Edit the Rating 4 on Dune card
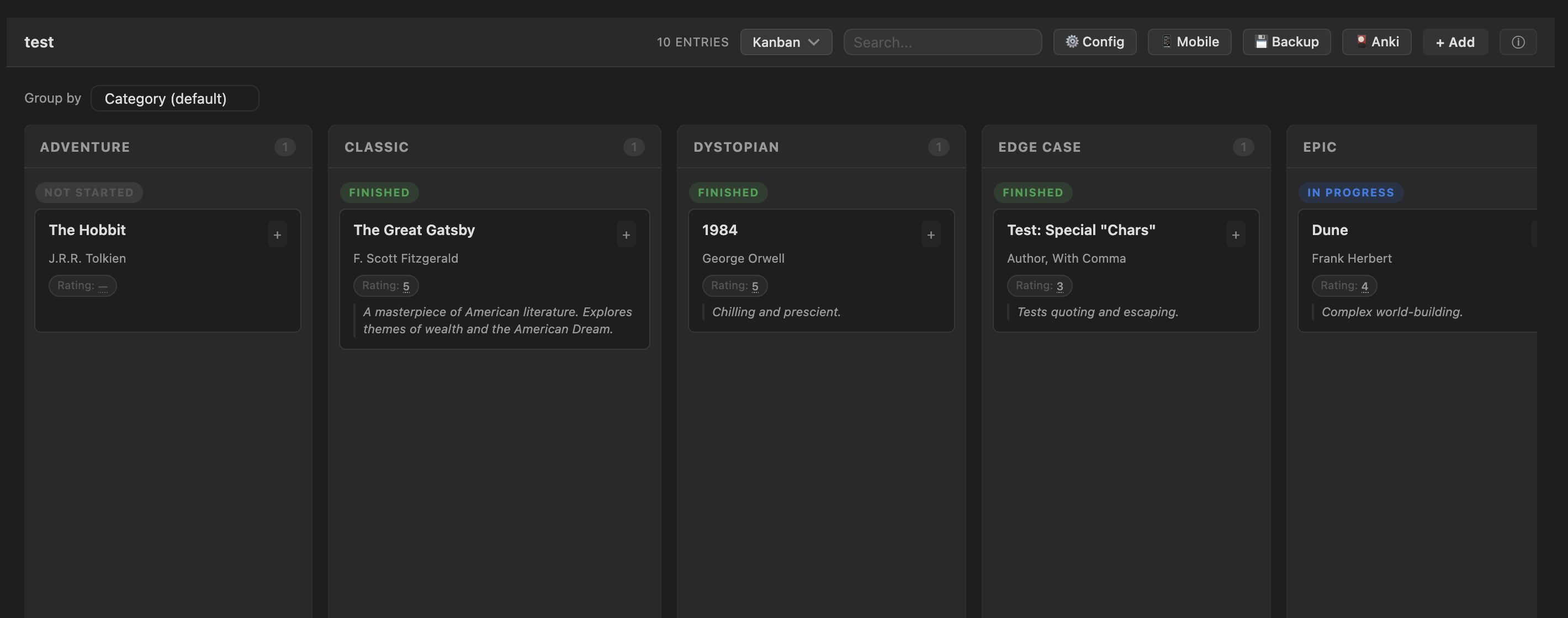 (1344, 286)
